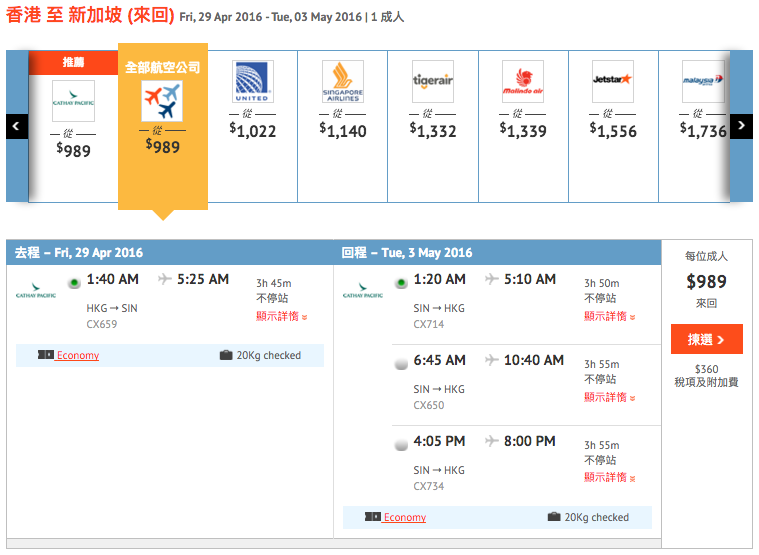Select return flight 4:05 PM CX734
The height and width of the screenshot is (555, 759).
point(401,444)
